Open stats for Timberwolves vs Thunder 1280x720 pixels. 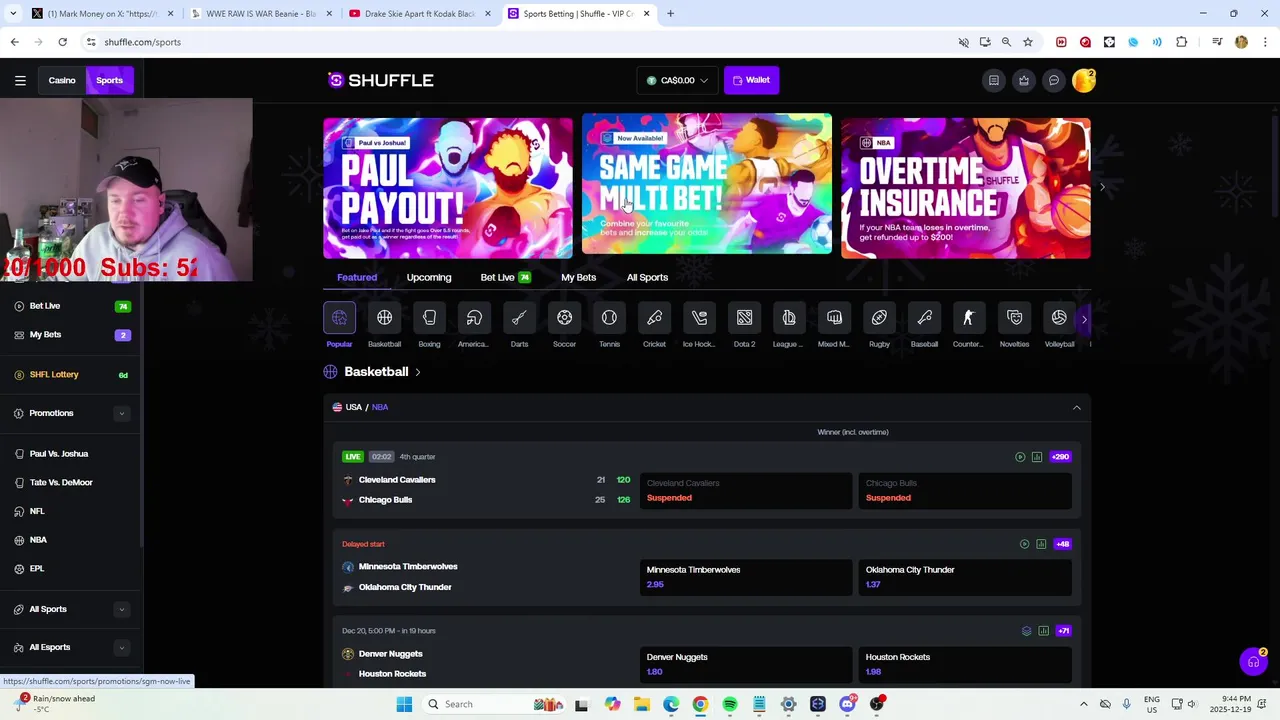1041,544
